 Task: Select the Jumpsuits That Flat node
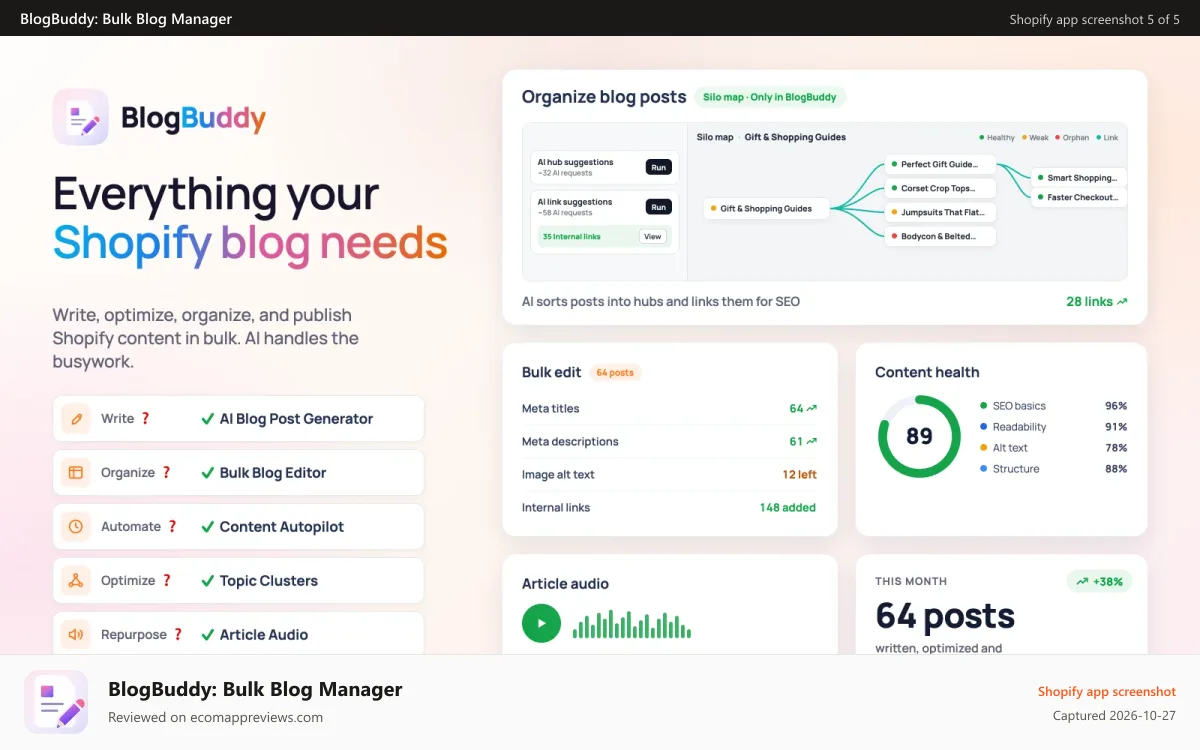click(x=941, y=212)
